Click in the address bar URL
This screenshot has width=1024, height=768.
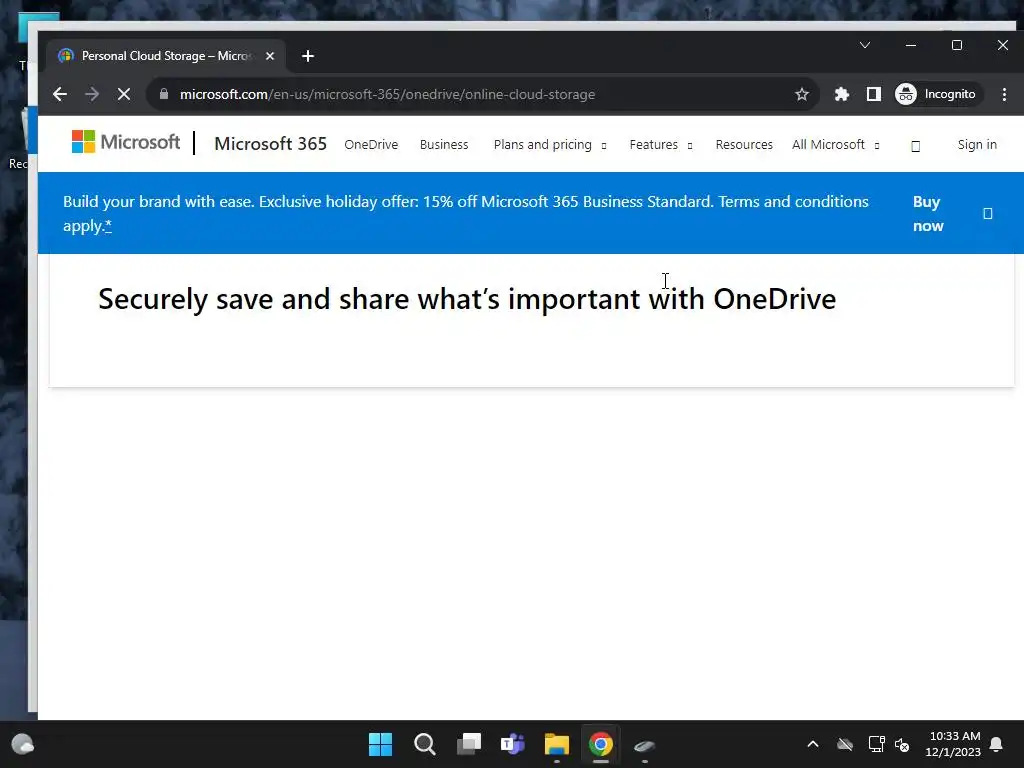(x=387, y=95)
